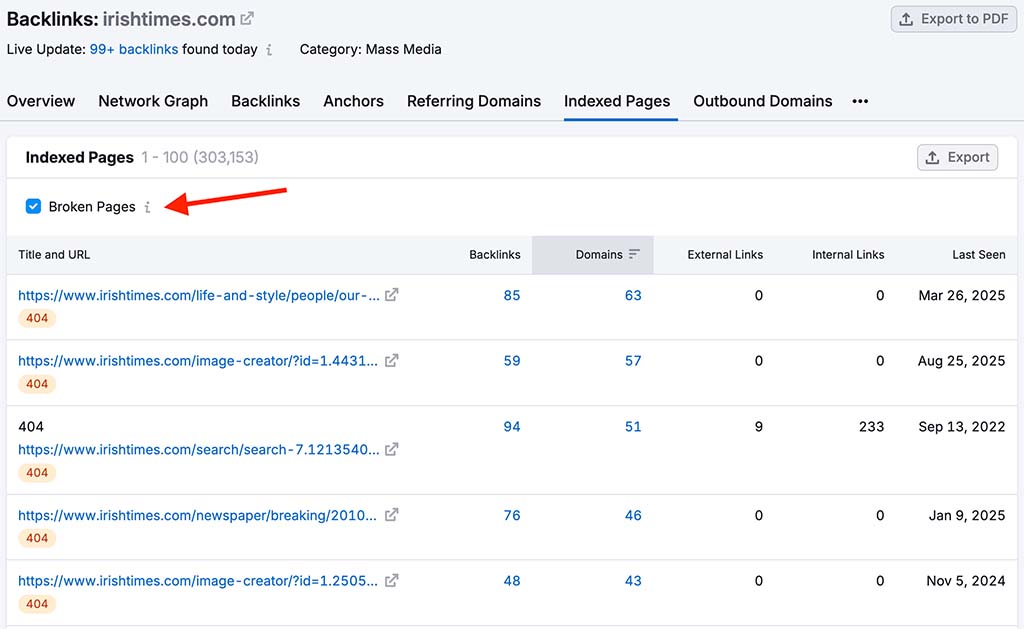The height and width of the screenshot is (629, 1024).
Task: Uncheck the Broken Pages checkbox
Action: click(33, 206)
